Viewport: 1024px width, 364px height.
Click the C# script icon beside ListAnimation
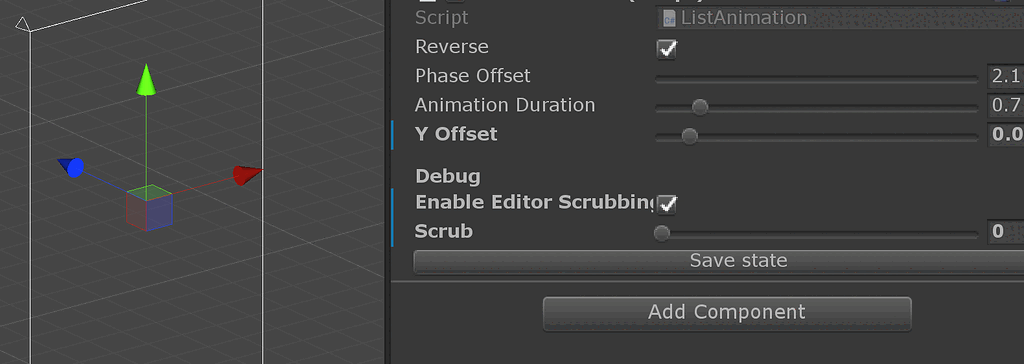(669, 18)
